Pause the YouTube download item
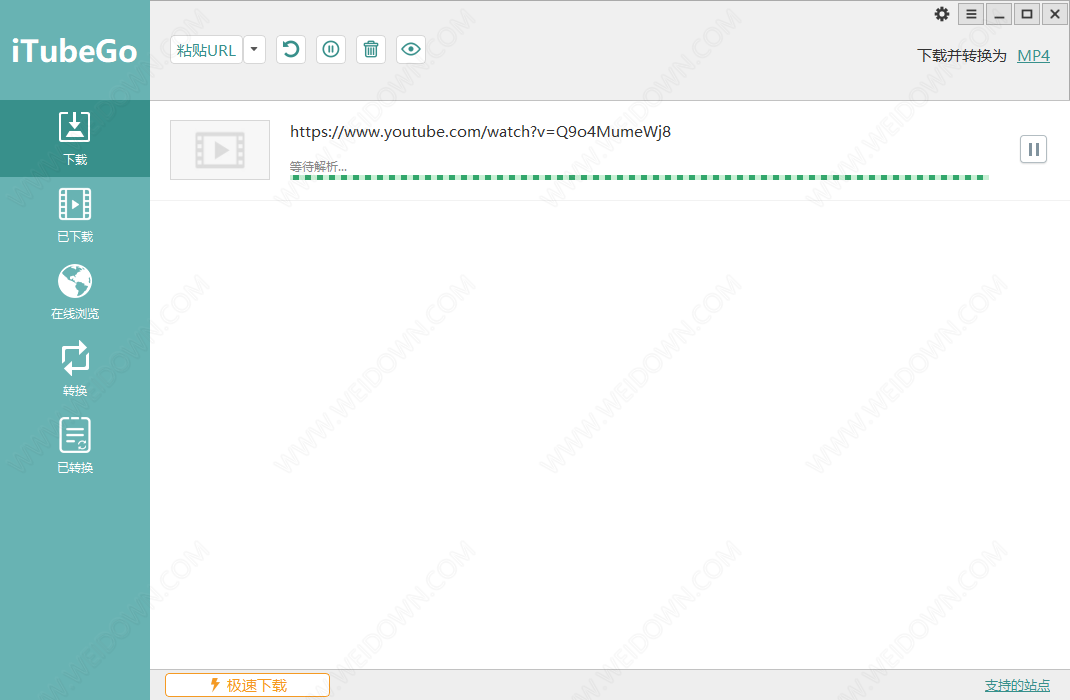 click(1033, 149)
